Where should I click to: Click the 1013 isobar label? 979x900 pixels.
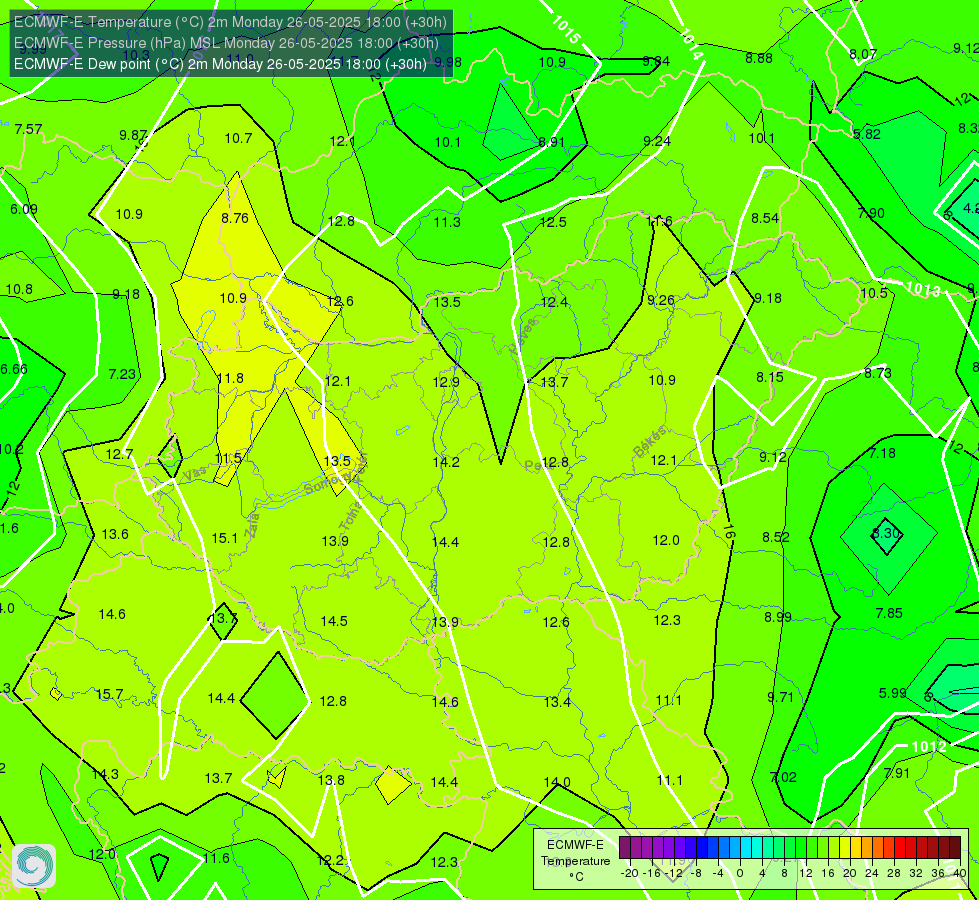[923, 289]
